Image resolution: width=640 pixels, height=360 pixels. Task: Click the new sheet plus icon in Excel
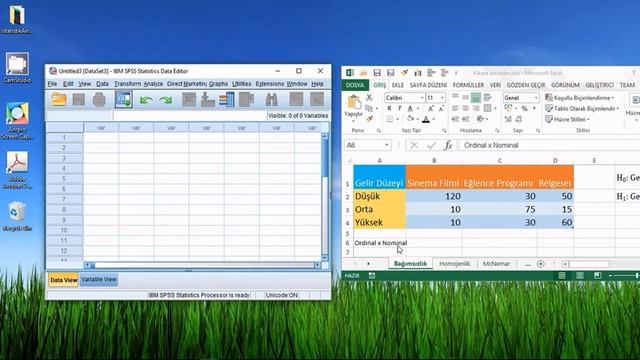coord(540,264)
